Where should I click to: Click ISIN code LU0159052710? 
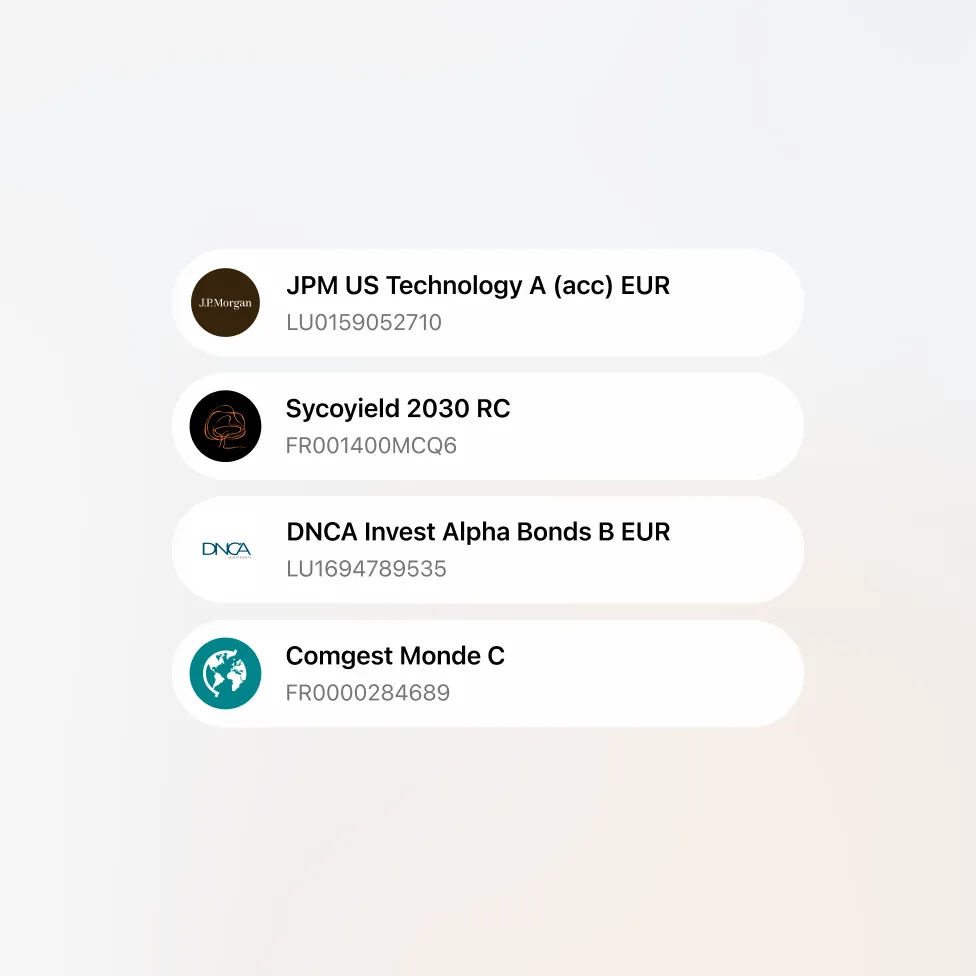[364, 322]
